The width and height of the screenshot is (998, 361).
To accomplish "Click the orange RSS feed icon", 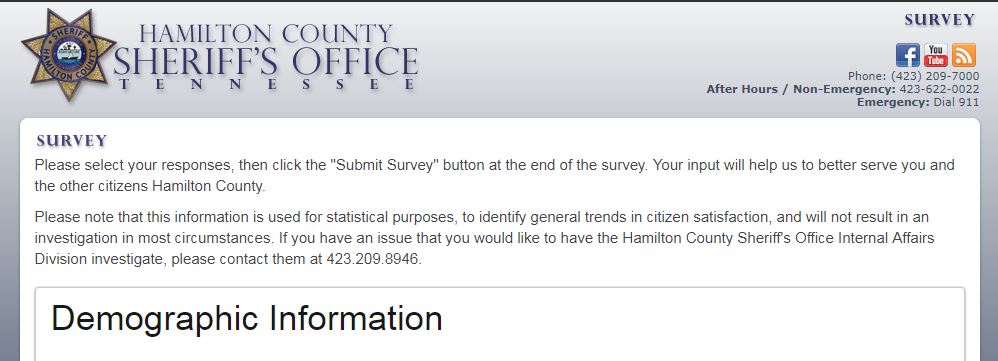I will (964, 55).
